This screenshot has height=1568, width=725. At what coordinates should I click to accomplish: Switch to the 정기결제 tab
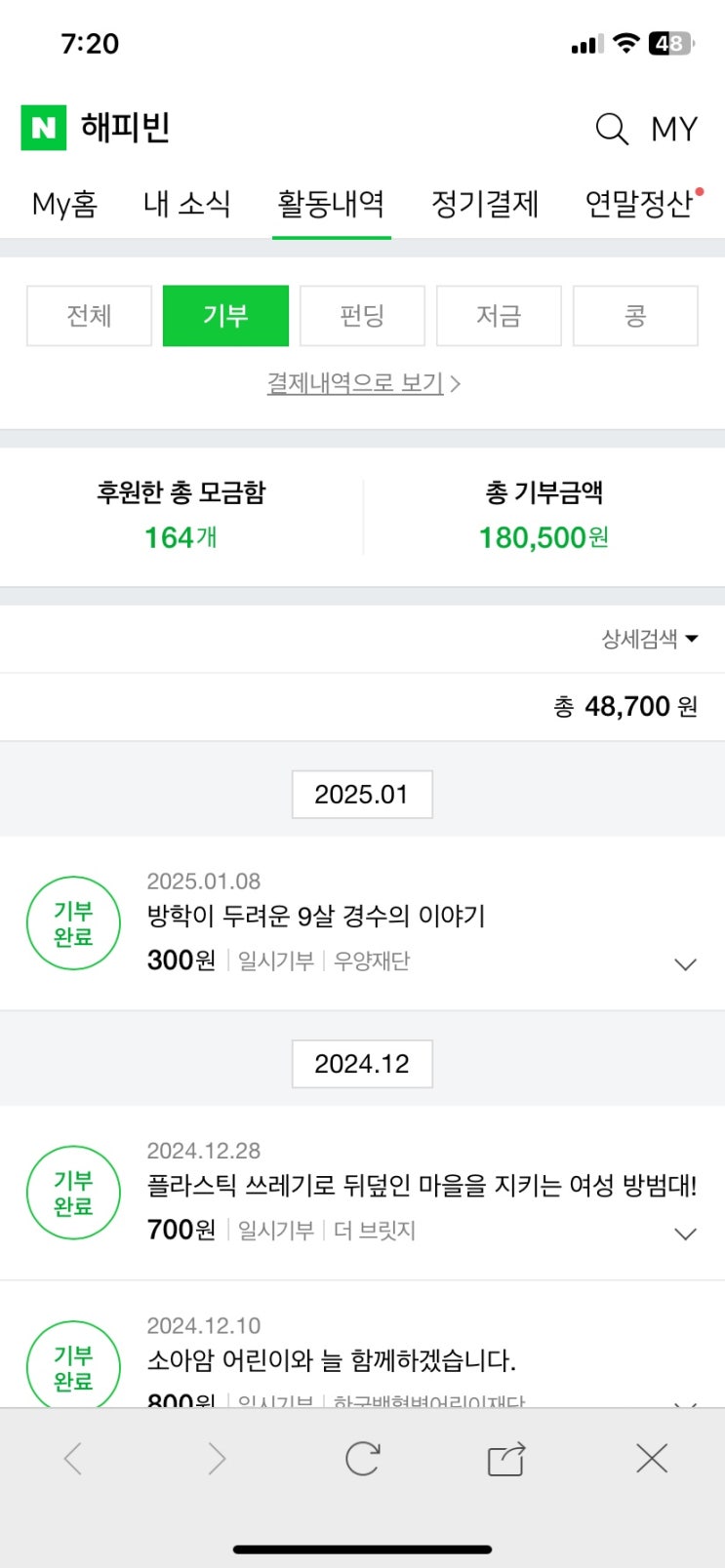coord(485,204)
